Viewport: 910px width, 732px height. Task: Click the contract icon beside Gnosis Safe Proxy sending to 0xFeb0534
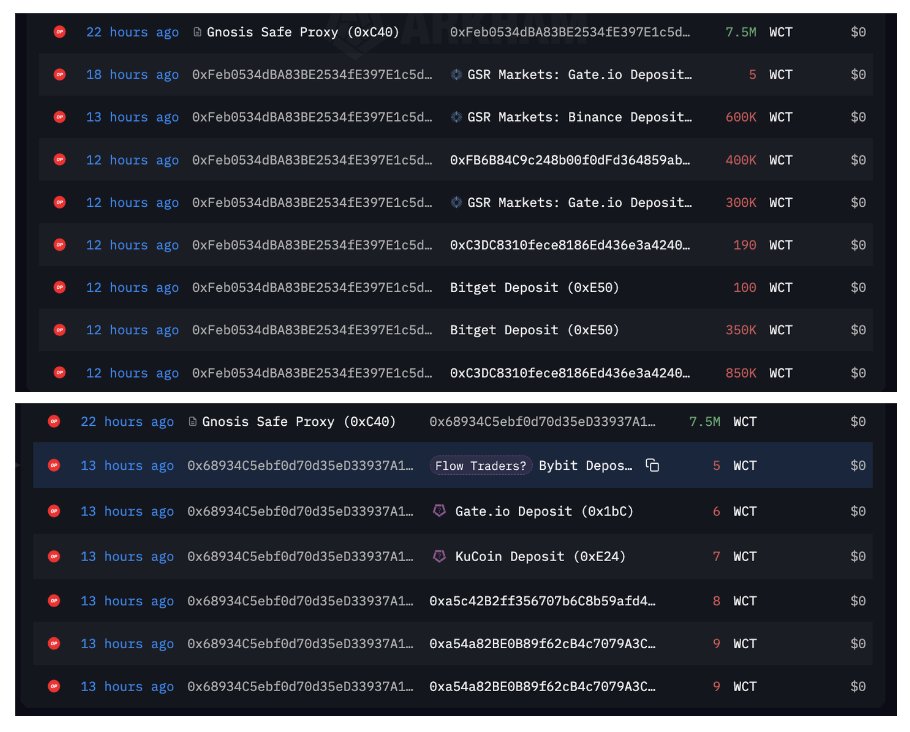[x=197, y=32]
